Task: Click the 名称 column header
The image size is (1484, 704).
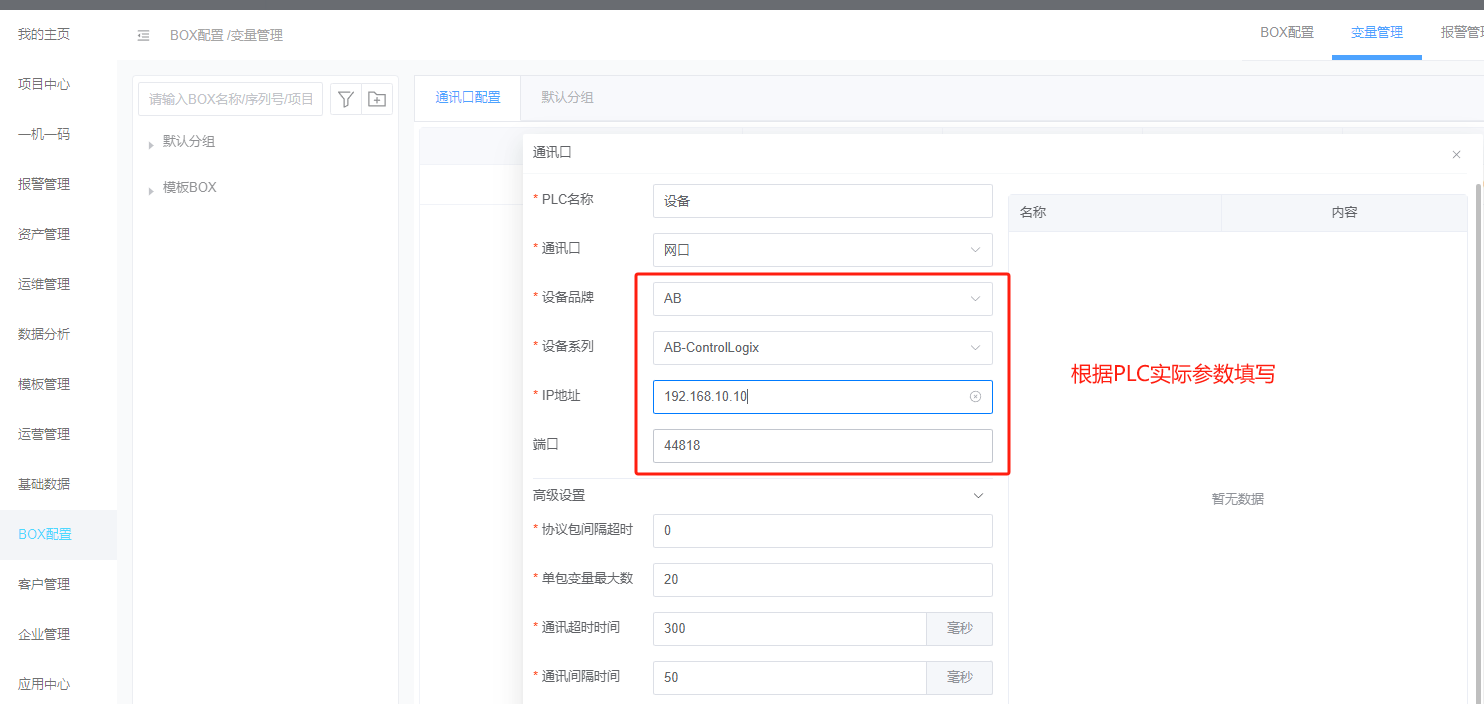Action: 1114,213
